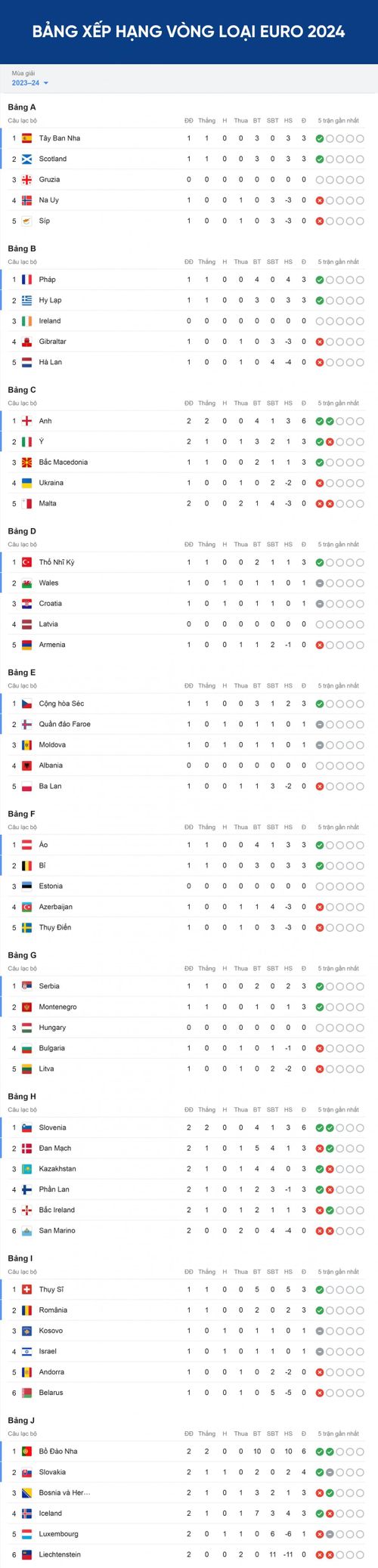
Task: Click the England flag next to Anh
Action: click(x=27, y=421)
